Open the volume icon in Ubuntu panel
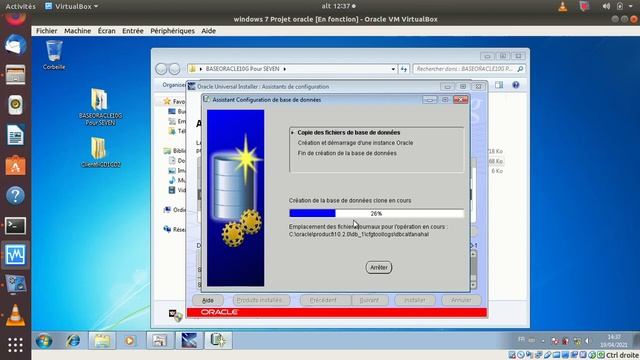 coord(606,6)
